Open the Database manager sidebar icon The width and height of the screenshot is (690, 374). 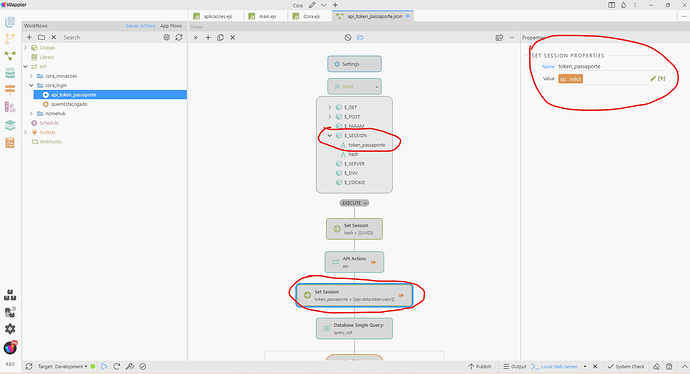10,73
